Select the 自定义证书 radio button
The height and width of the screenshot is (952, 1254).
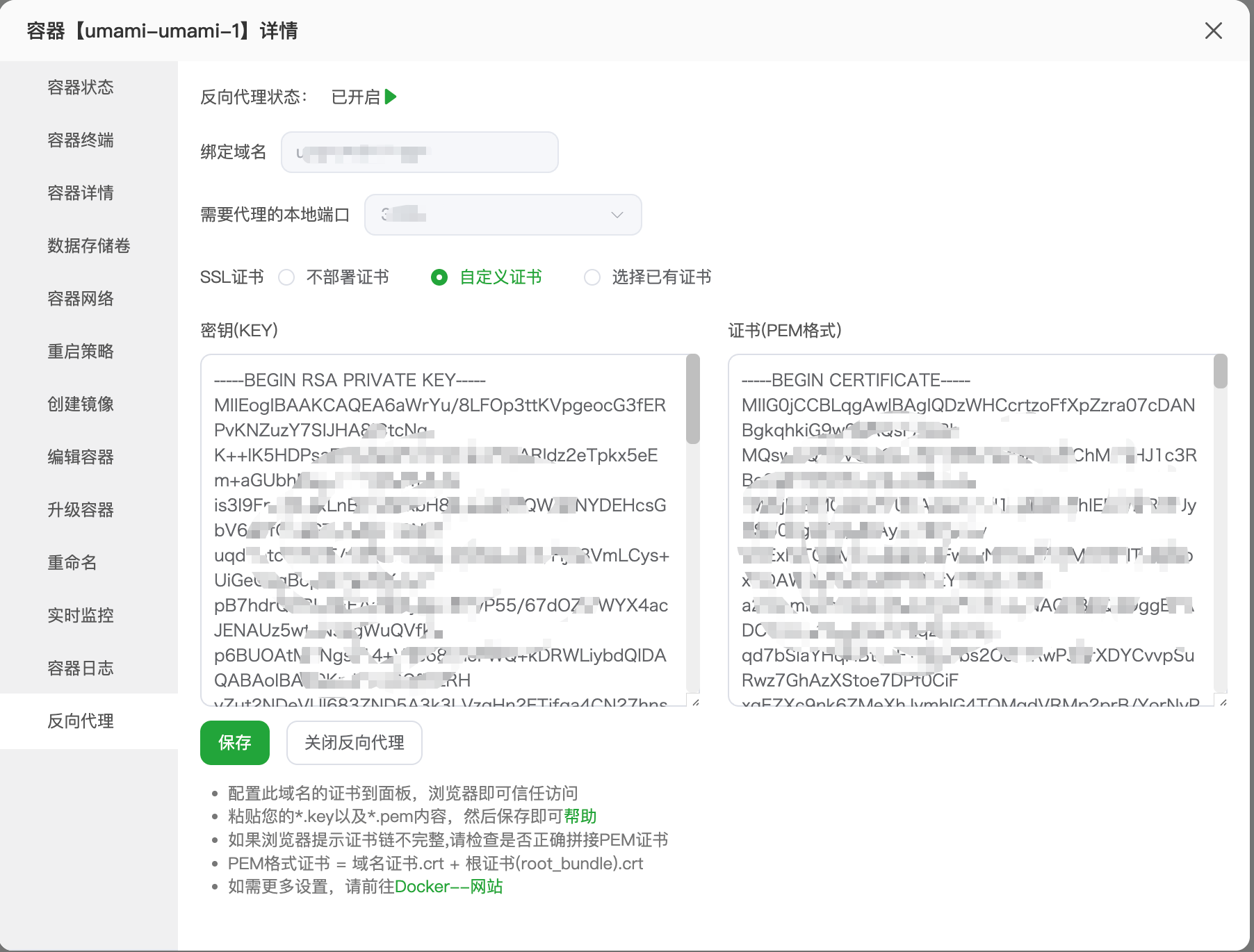439,277
